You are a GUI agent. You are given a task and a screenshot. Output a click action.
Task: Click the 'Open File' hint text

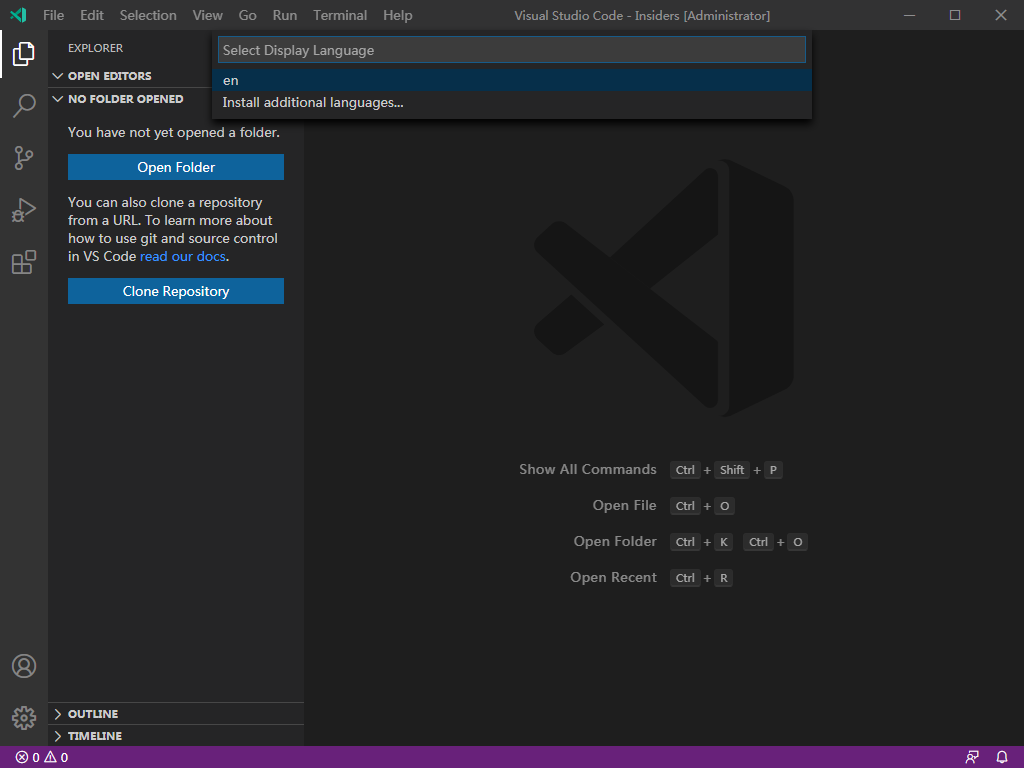tap(624, 505)
